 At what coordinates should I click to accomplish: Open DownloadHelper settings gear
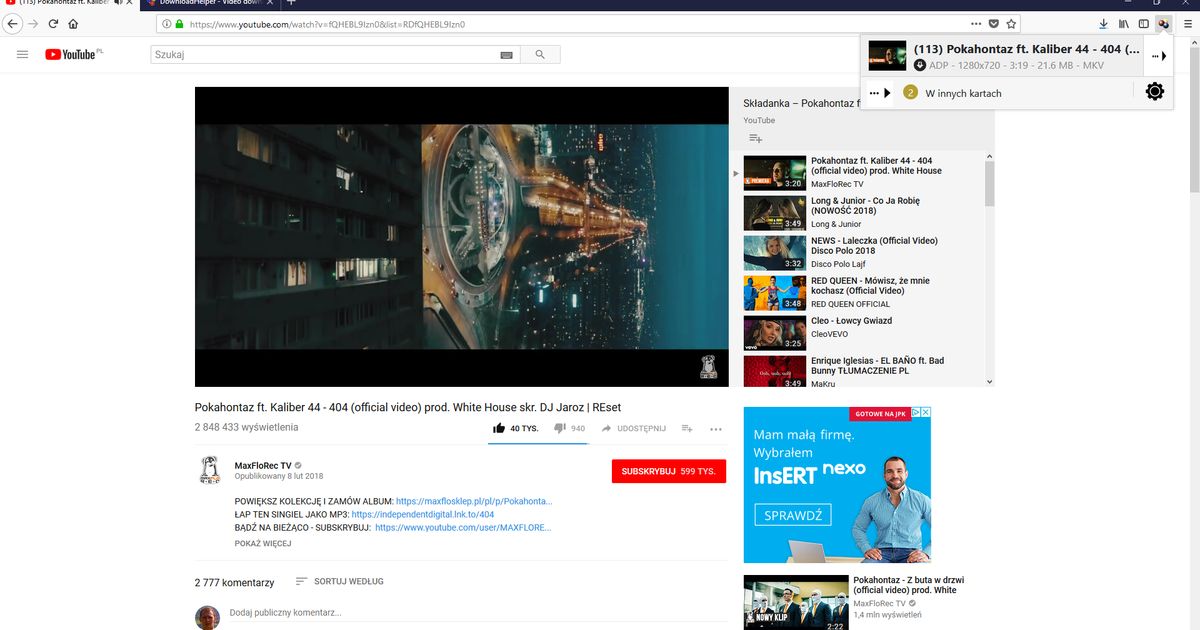click(1154, 90)
